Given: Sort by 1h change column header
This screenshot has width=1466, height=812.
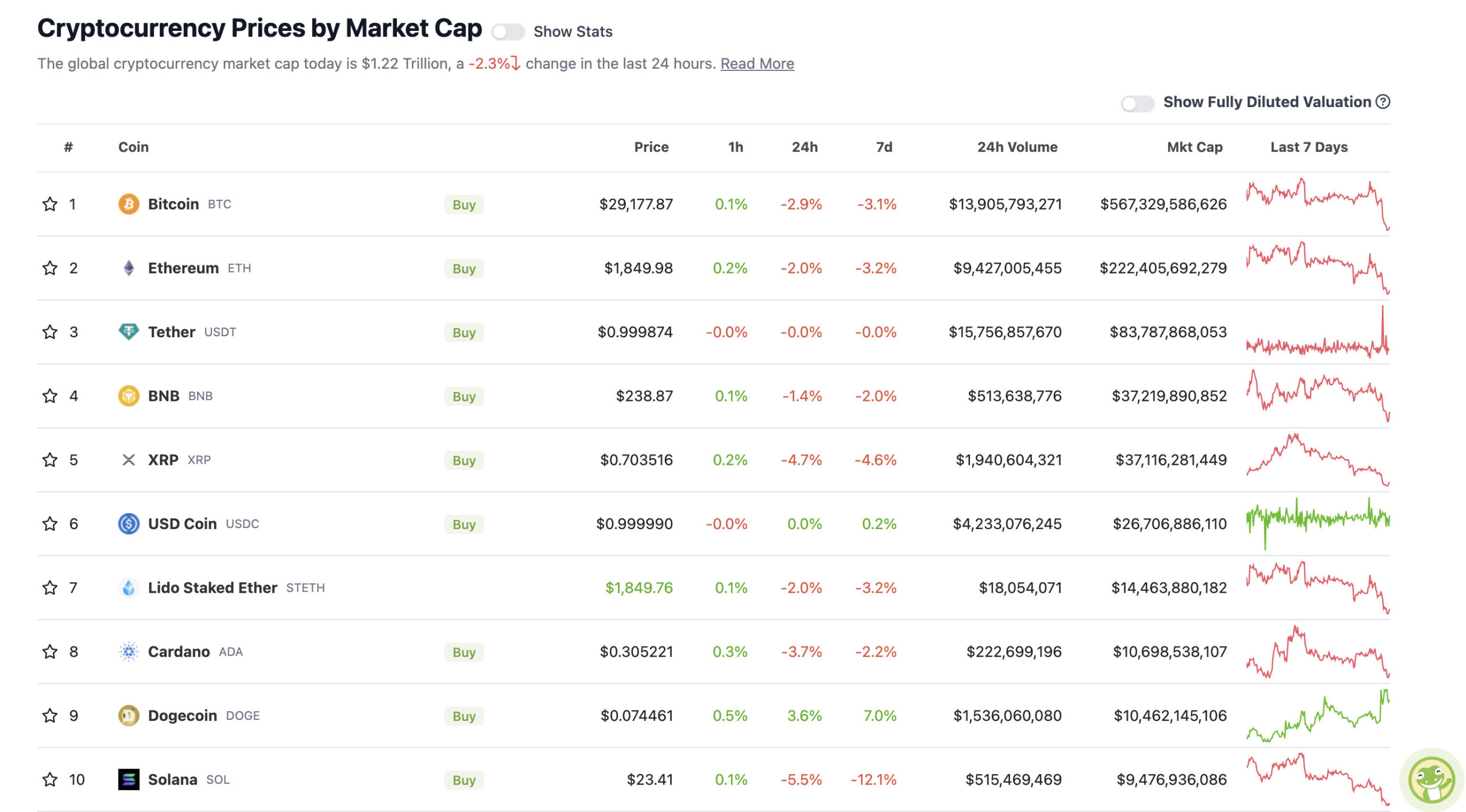Looking at the screenshot, I should click(x=735, y=147).
